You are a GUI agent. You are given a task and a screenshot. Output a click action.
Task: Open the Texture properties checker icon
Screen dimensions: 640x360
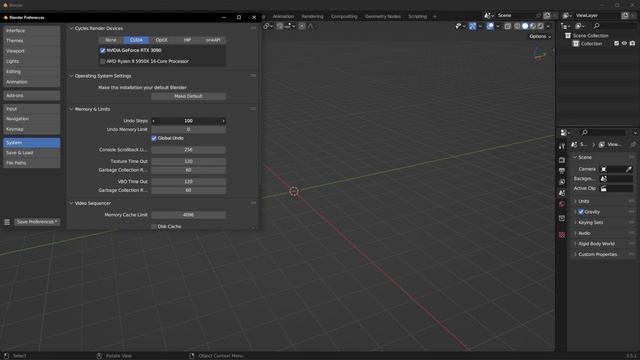(562, 235)
